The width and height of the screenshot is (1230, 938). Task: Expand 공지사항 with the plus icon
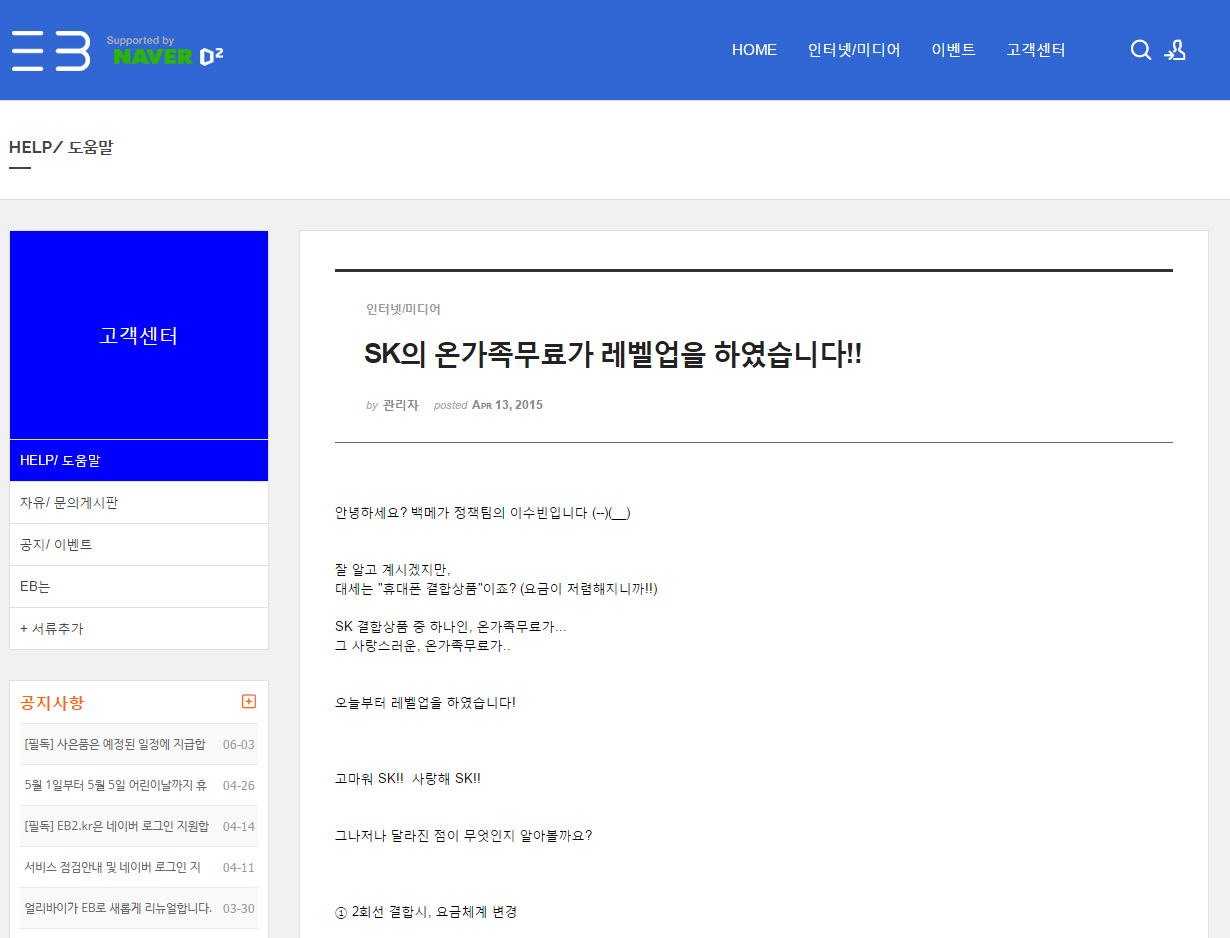[249, 702]
